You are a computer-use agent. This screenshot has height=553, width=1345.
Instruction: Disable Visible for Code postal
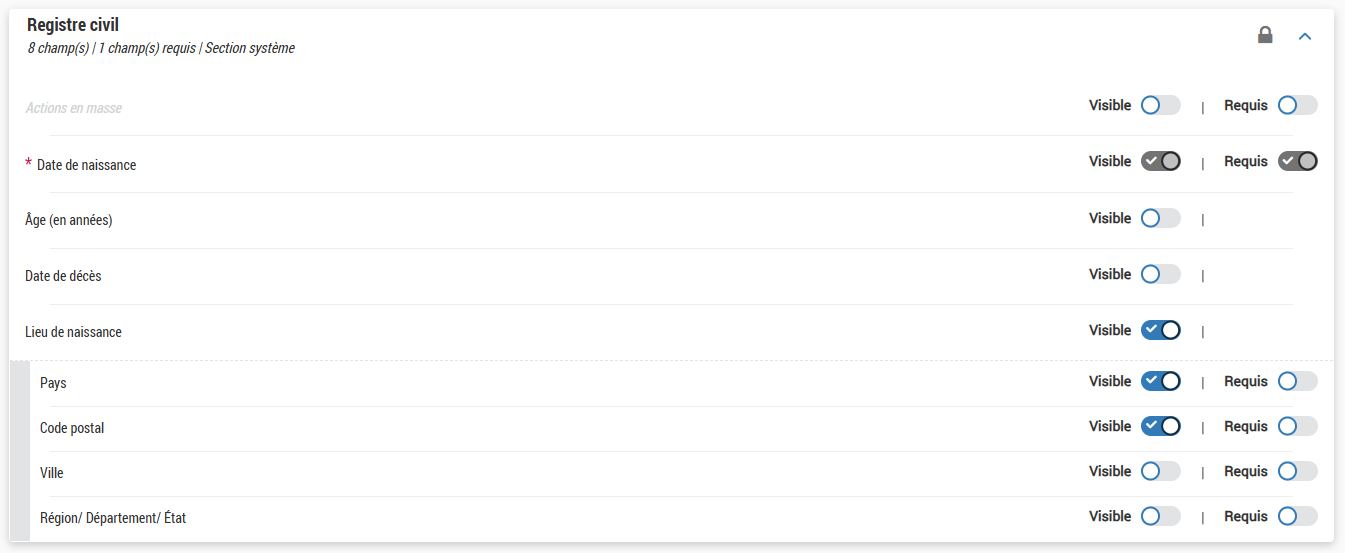(1160, 426)
